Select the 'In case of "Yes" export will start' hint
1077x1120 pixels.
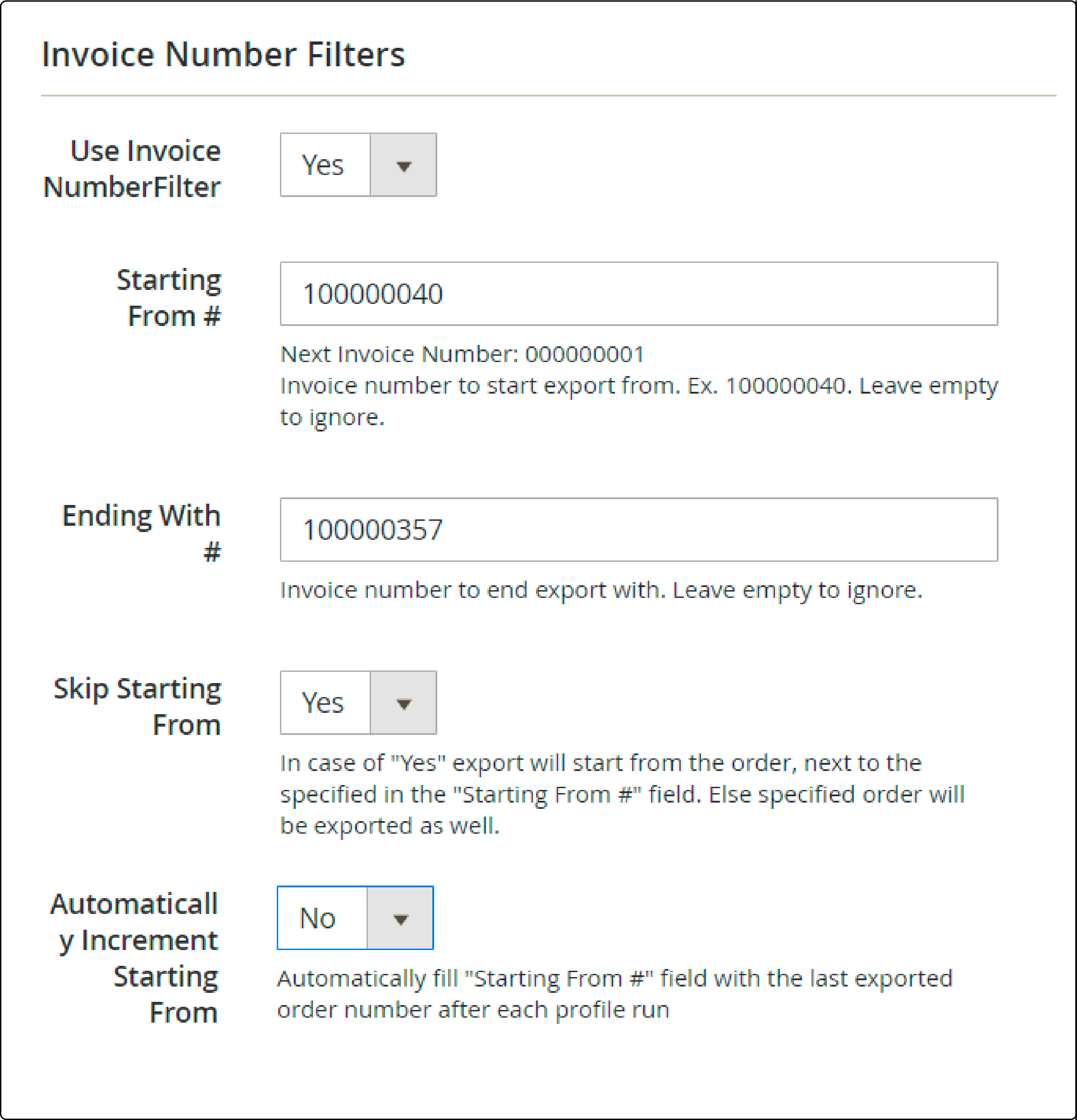coord(622,795)
